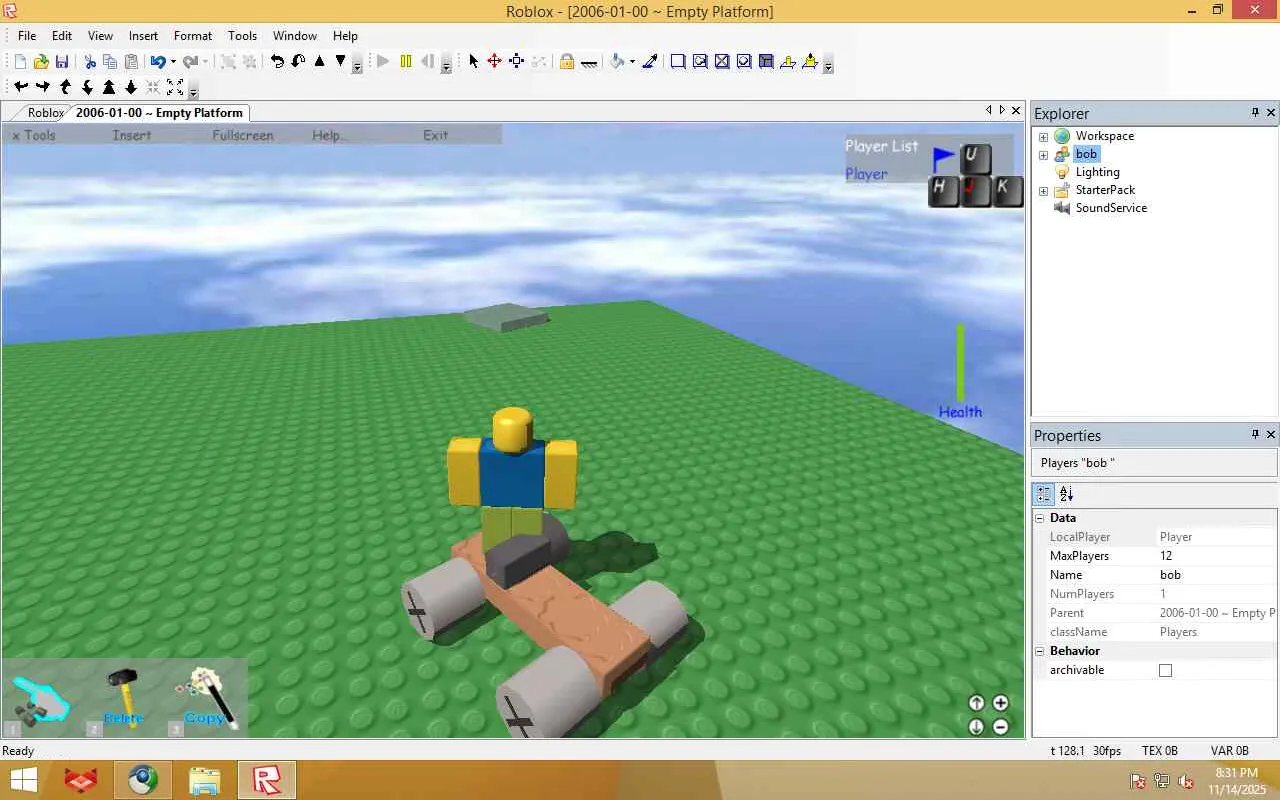Click the pause button in toolbar

click(405, 62)
